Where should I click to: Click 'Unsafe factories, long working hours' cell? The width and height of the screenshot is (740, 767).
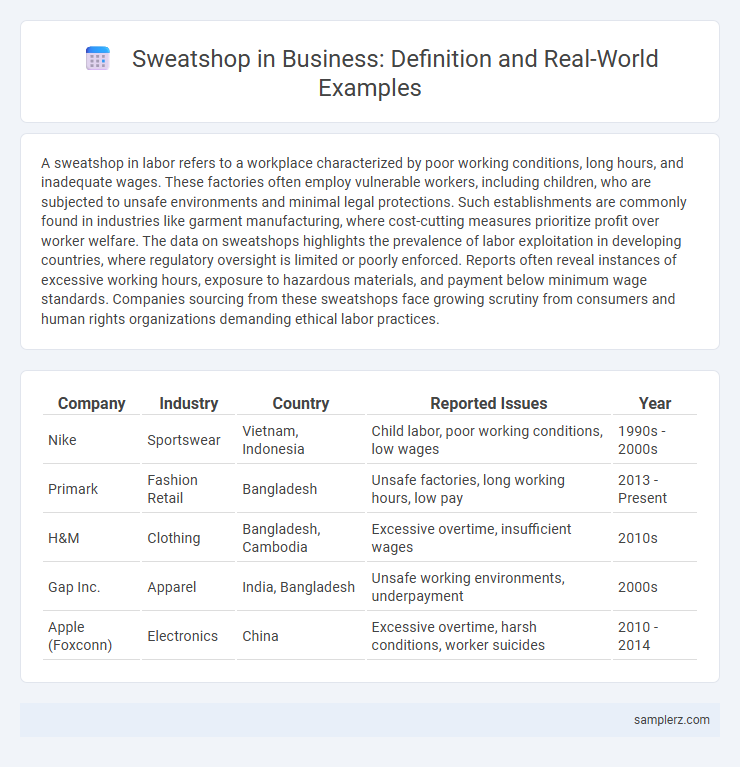[489, 489]
